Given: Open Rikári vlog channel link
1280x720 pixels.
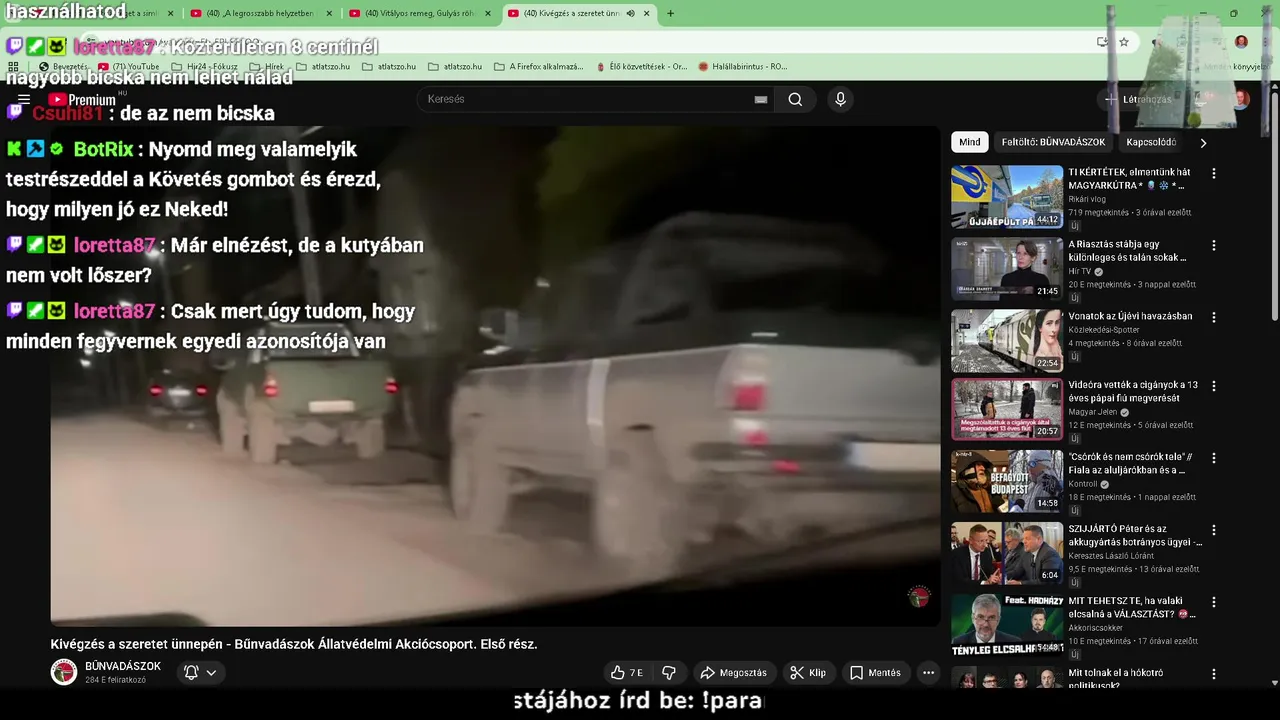Looking at the screenshot, I should [1087, 199].
